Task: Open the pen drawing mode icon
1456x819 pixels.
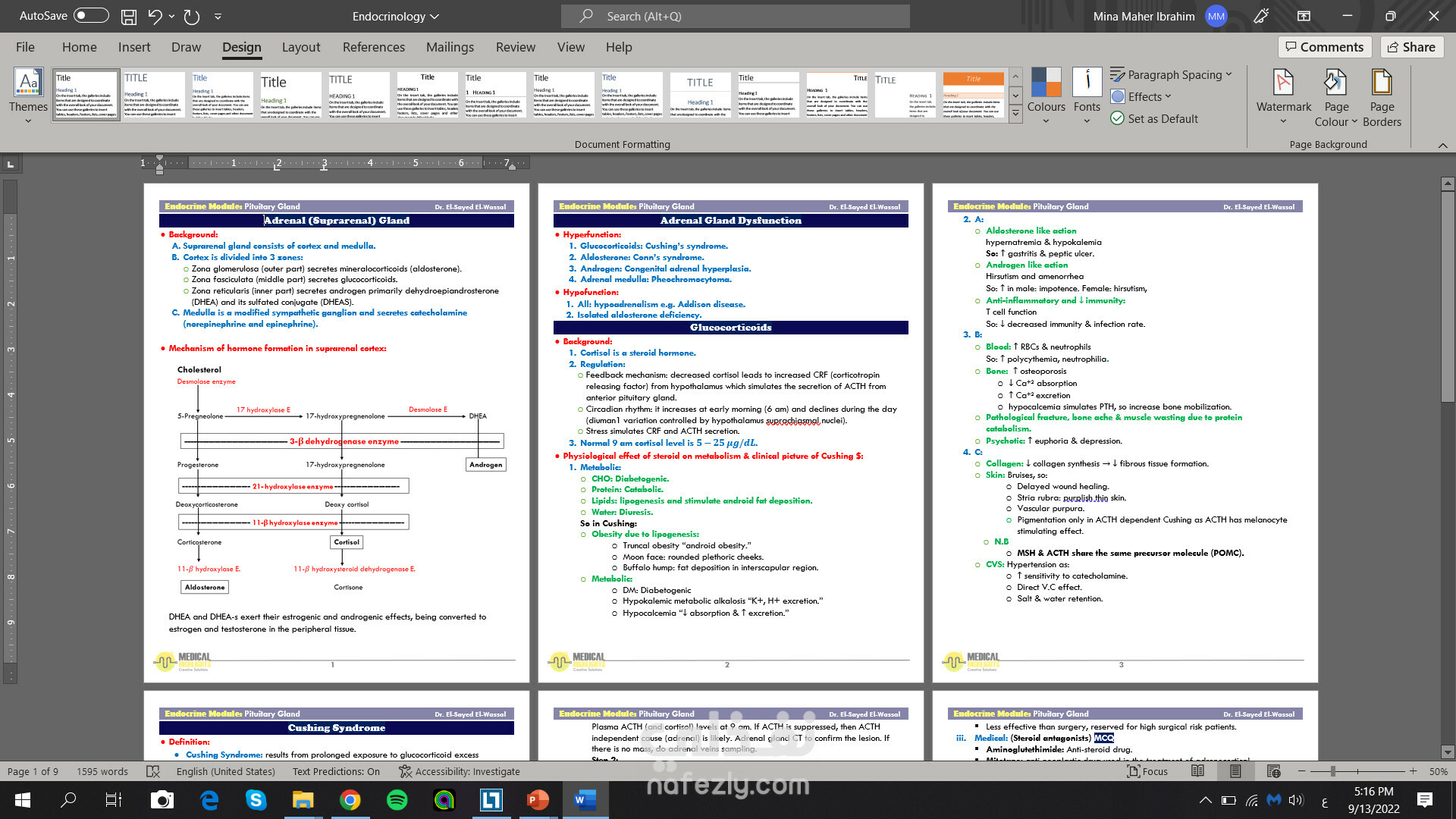Action: (1261, 16)
